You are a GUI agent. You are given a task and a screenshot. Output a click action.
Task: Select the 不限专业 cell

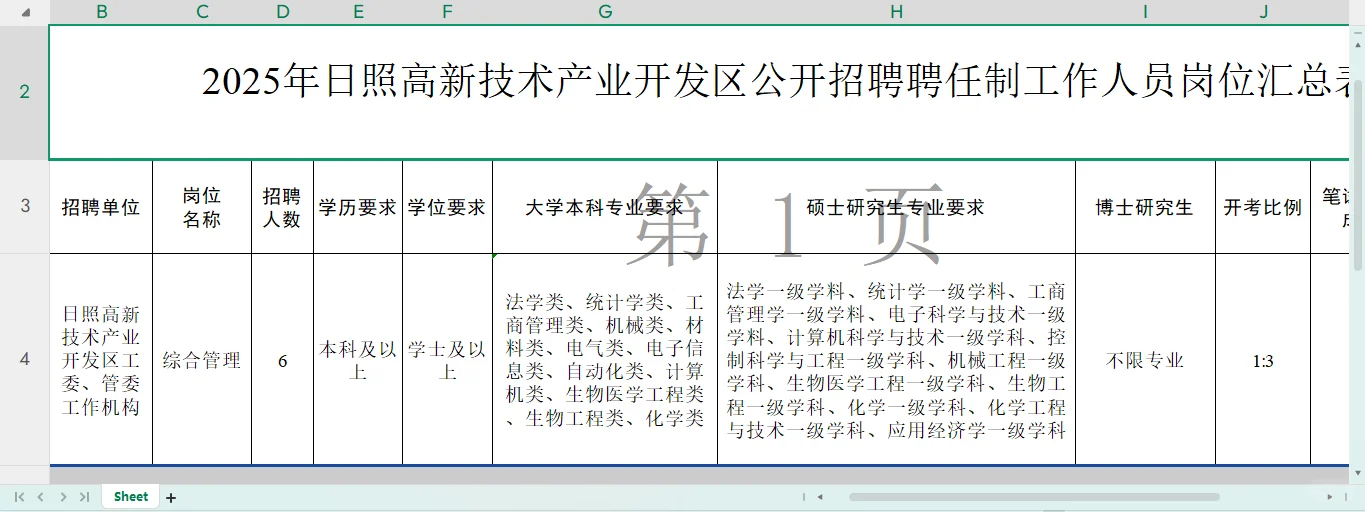tap(1145, 360)
